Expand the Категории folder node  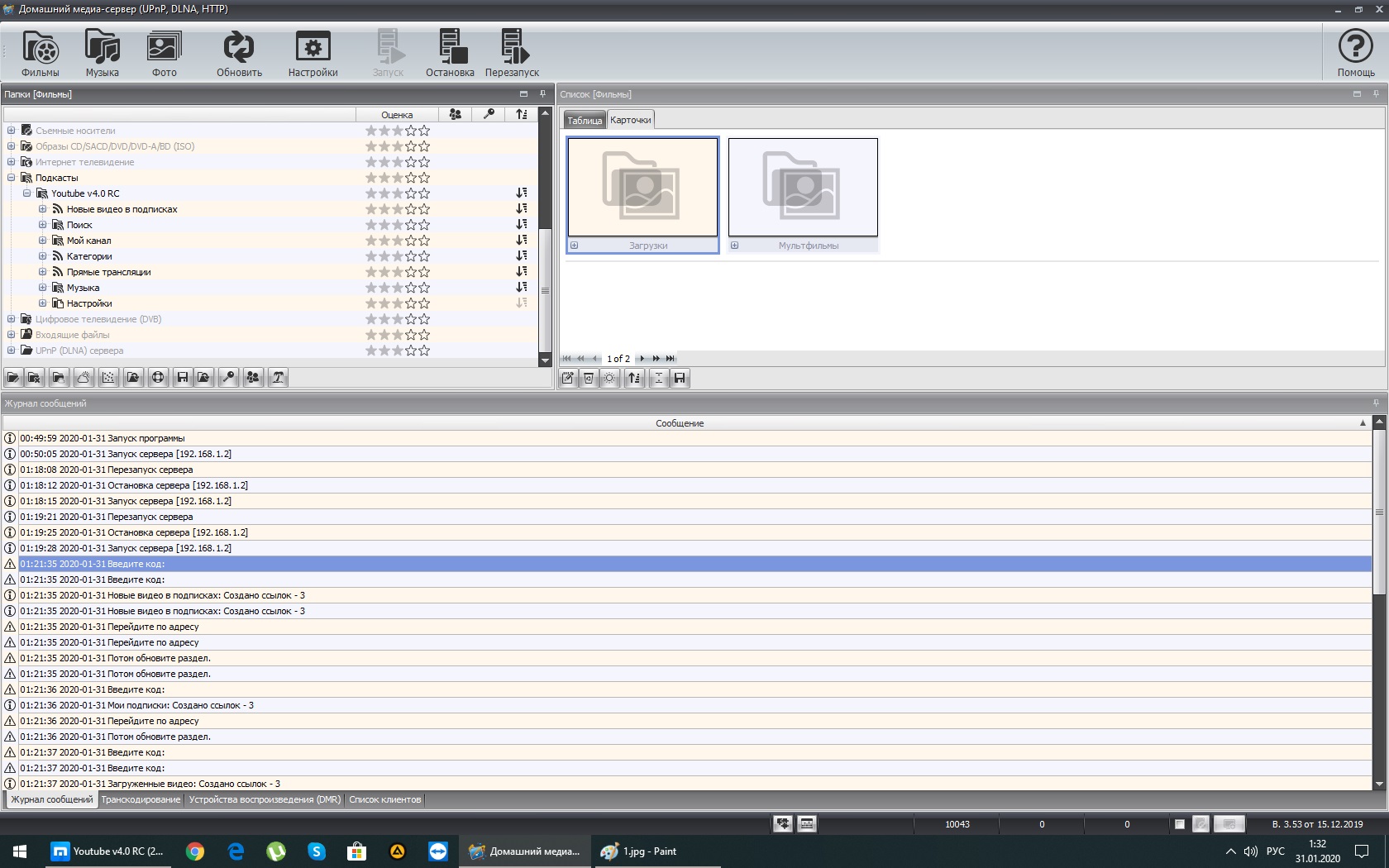pyautogui.click(x=43, y=256)
